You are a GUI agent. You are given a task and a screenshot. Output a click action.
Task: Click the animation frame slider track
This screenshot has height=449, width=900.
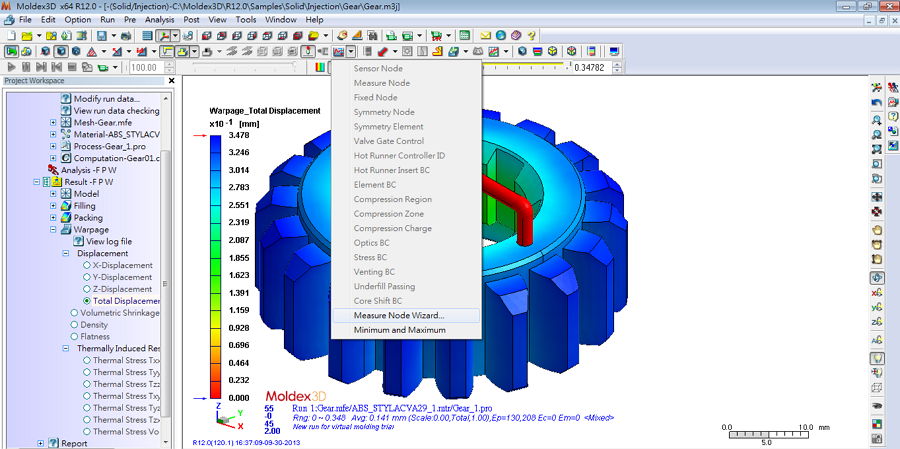coord(244,67)
